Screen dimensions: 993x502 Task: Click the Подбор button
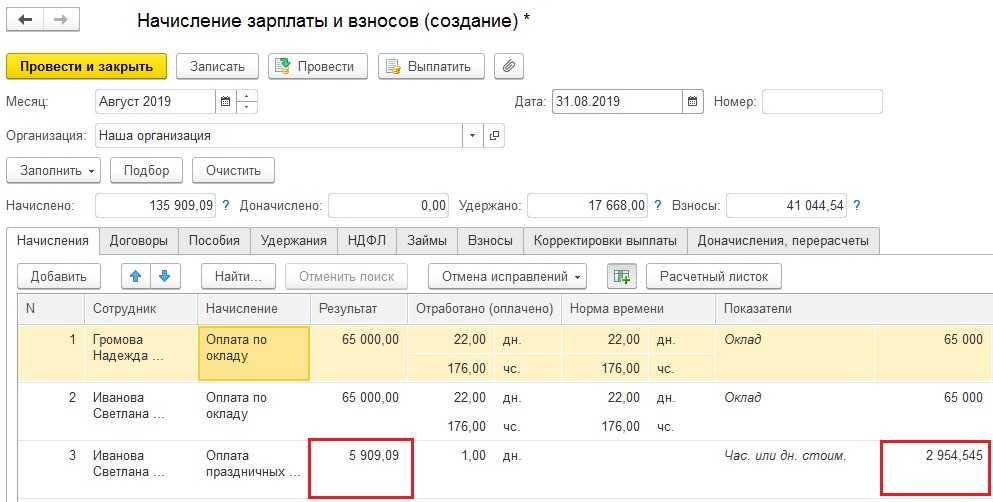click(x=146, y=170)
